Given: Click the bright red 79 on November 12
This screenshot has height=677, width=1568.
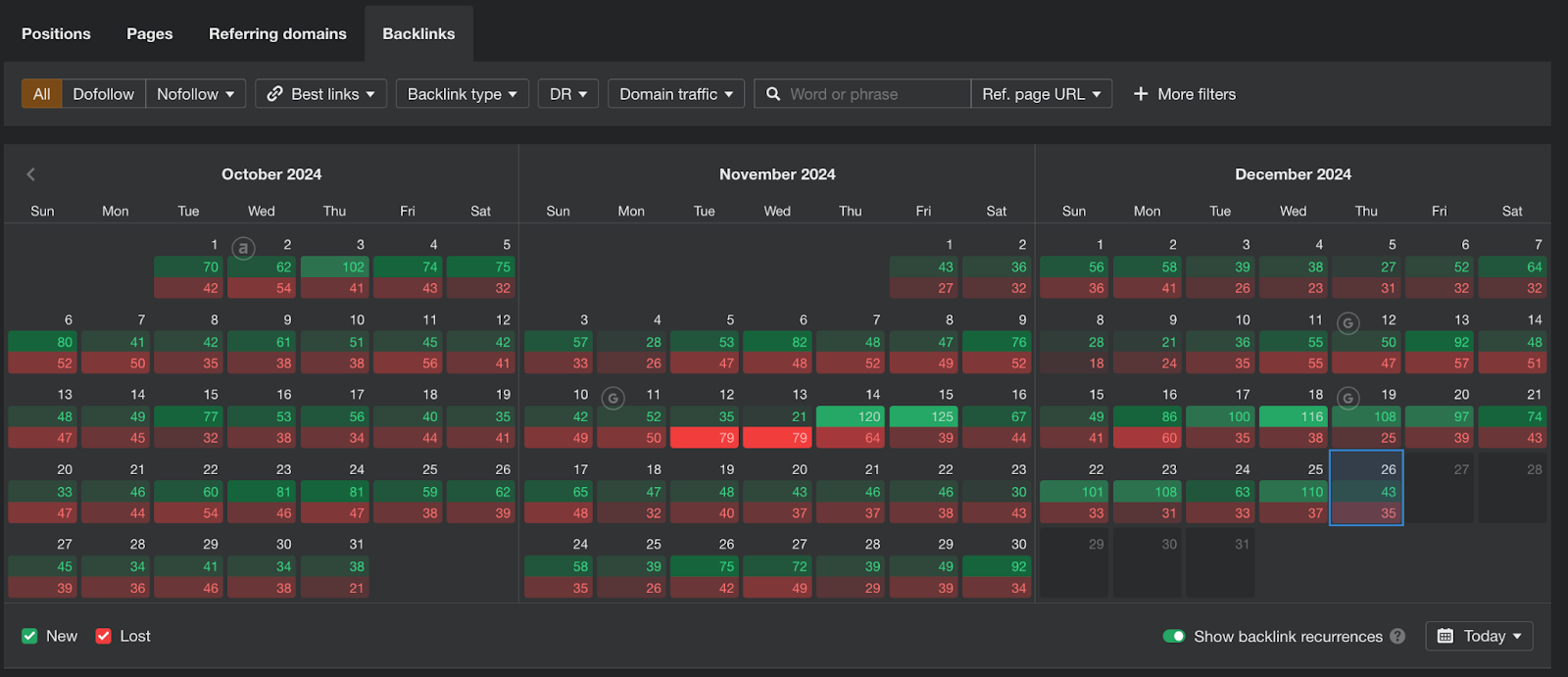Looking at the screenshot, I should tap(705, 438).
